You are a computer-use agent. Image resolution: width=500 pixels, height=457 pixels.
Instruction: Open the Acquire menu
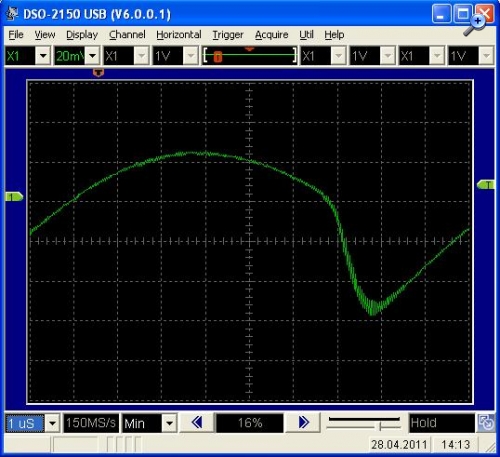271,35
